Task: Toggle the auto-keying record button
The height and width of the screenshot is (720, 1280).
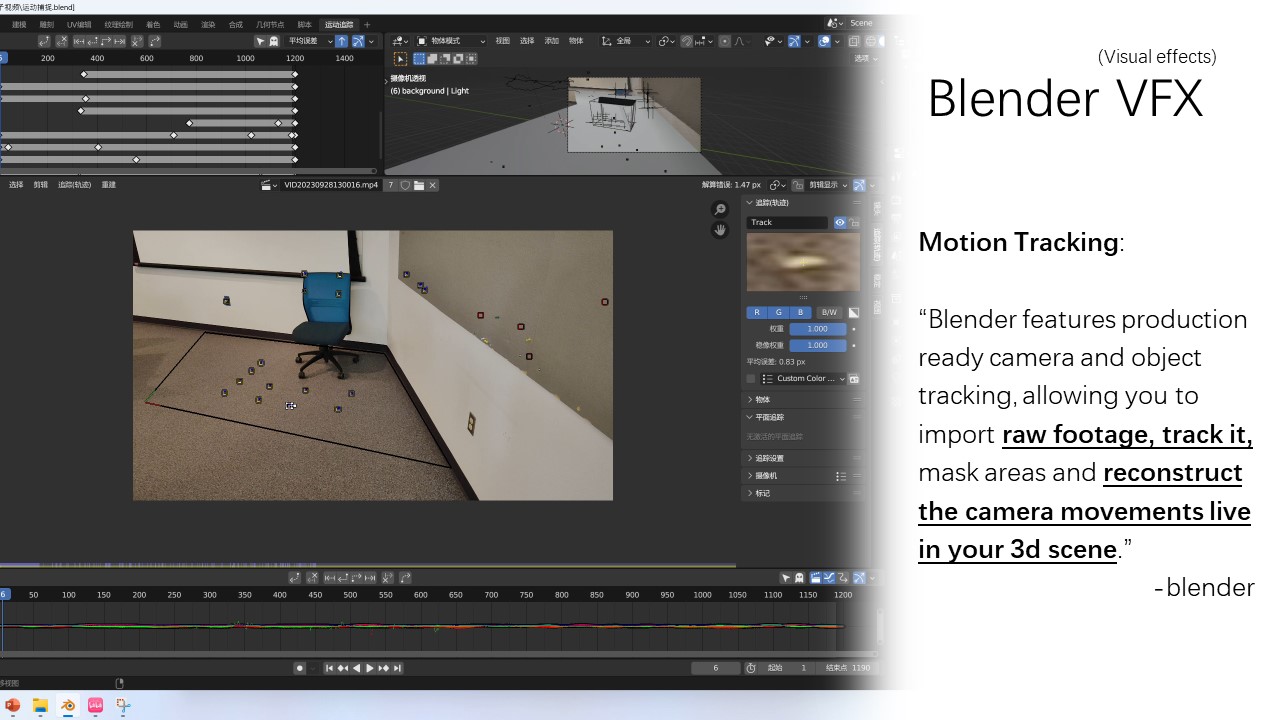Action: click(x=299, y=668)
